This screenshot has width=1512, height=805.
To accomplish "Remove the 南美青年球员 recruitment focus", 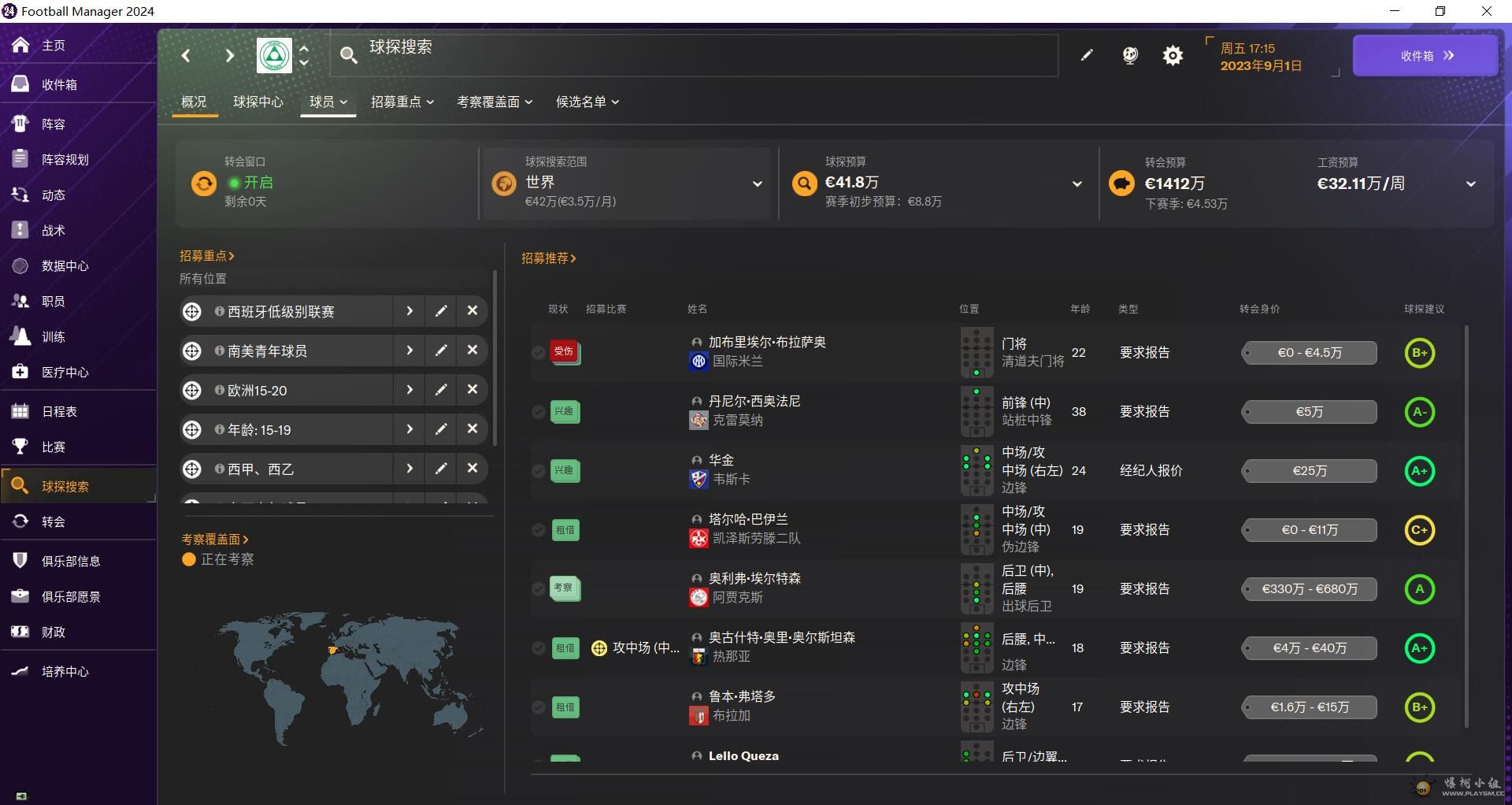I will click(x=472, y=351).
